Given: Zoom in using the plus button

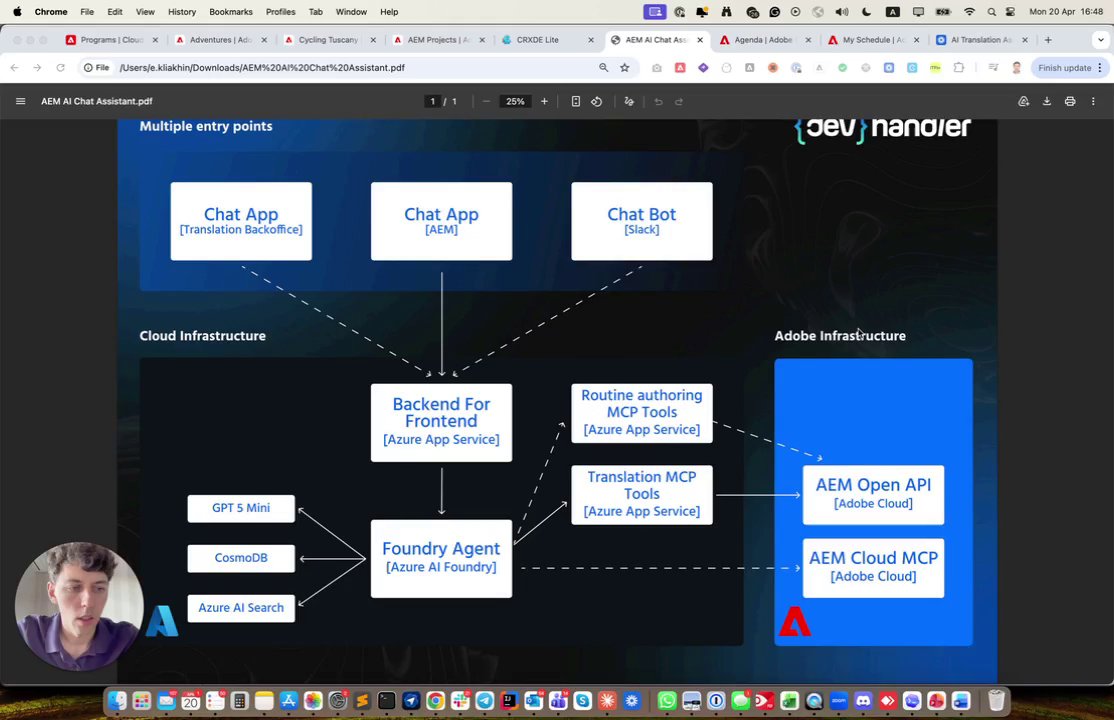Looking at the screenshot, I should (544, 101).
